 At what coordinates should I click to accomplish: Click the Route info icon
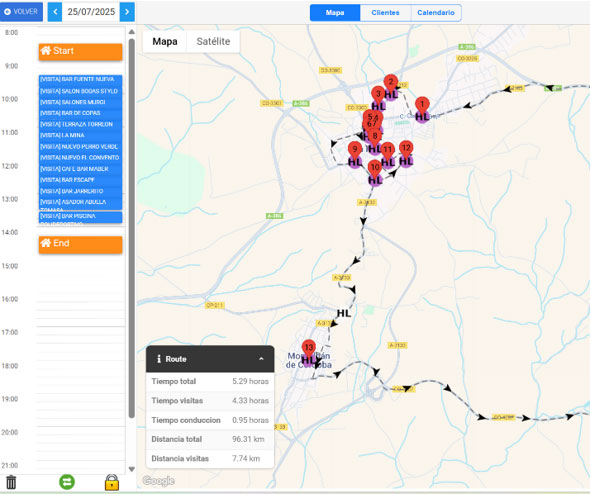159,359
